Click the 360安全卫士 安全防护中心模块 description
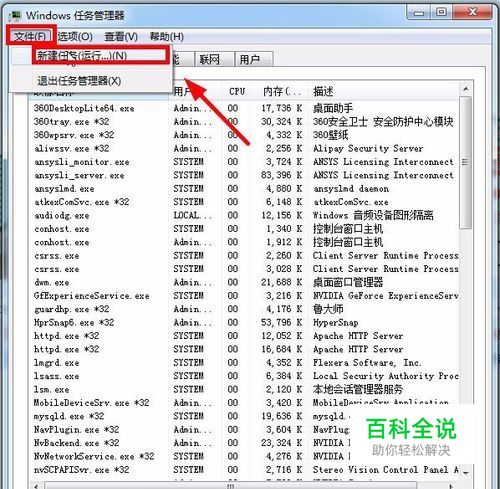 pyautogui.click(x=383, y=122)
